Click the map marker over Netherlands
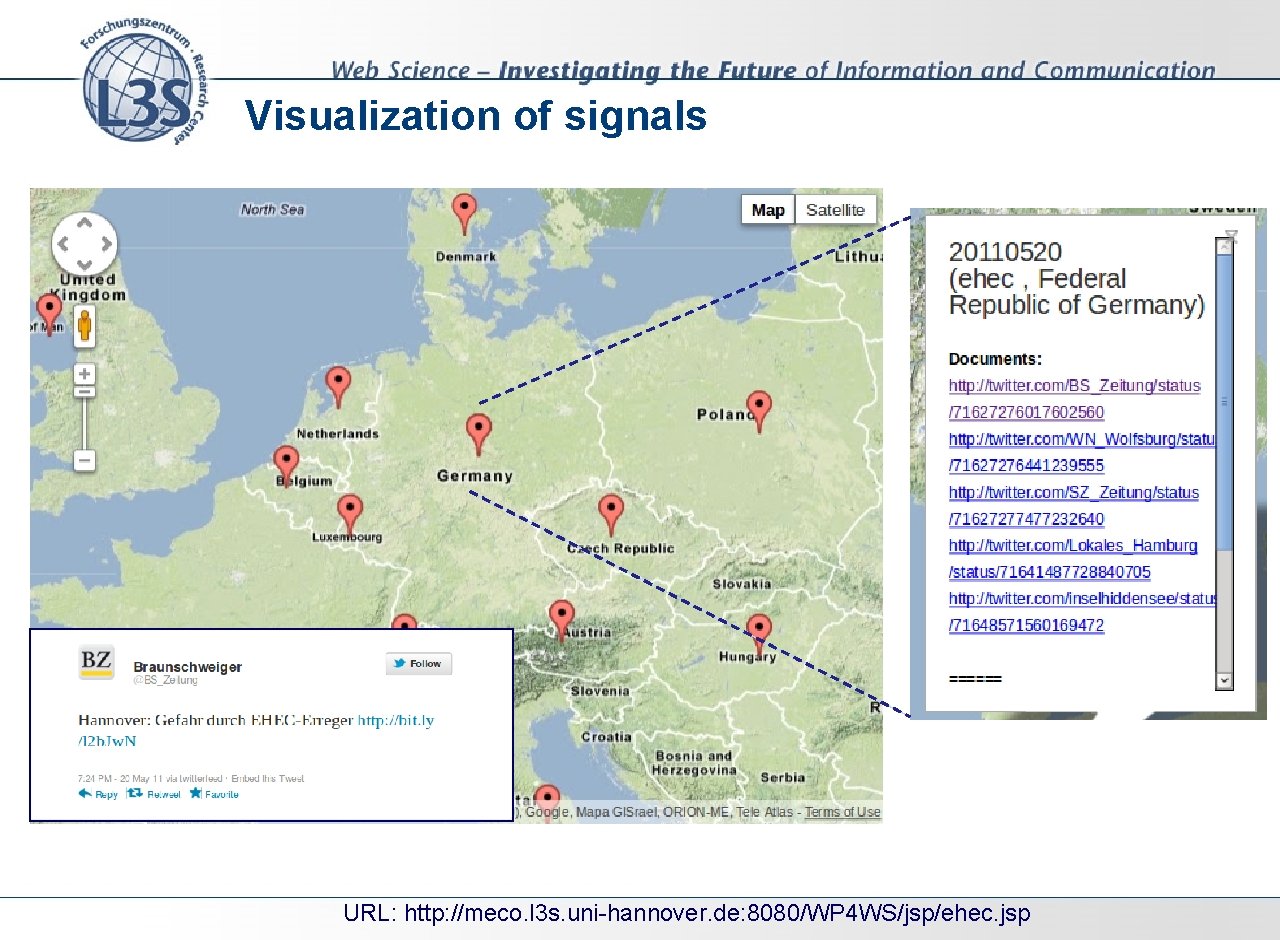This screenshot has height=940, width=1280. 338,387
